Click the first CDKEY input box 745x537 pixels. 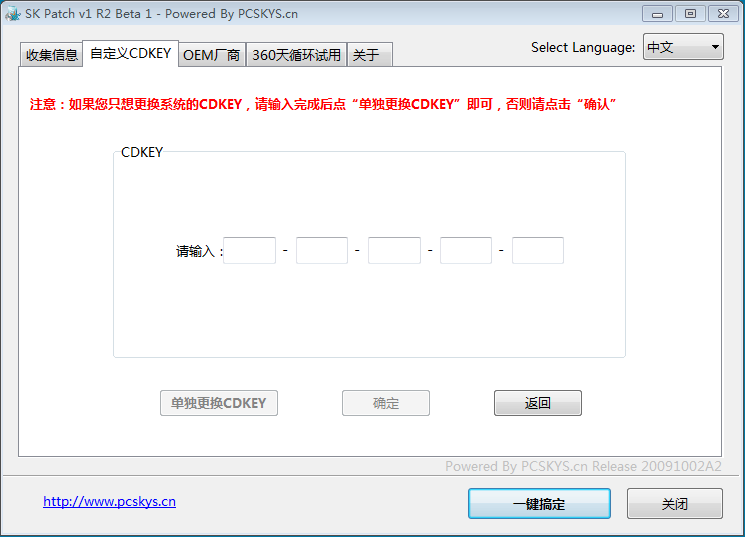coord(250,250)
